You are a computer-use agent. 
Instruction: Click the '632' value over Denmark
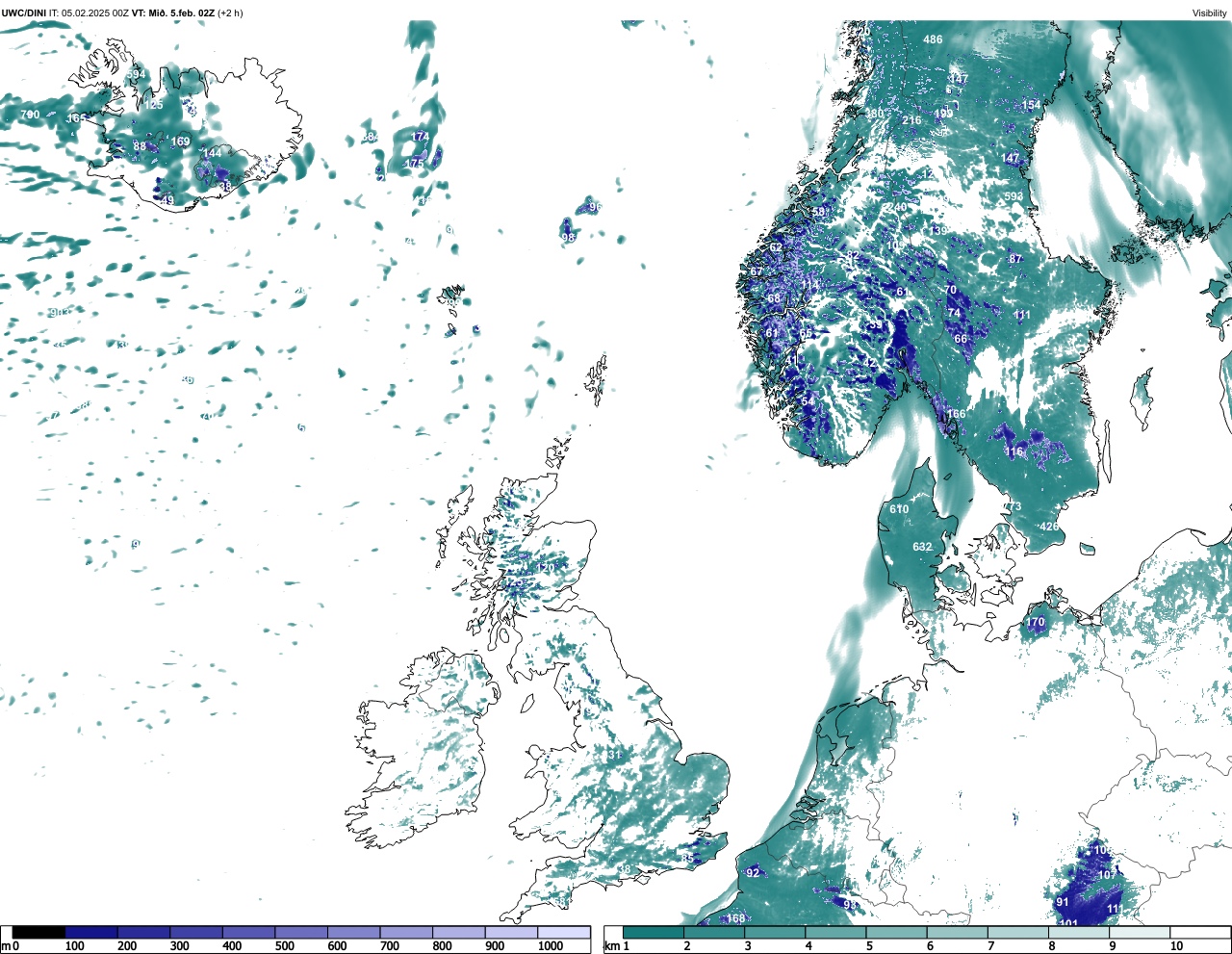coord(922,547)
